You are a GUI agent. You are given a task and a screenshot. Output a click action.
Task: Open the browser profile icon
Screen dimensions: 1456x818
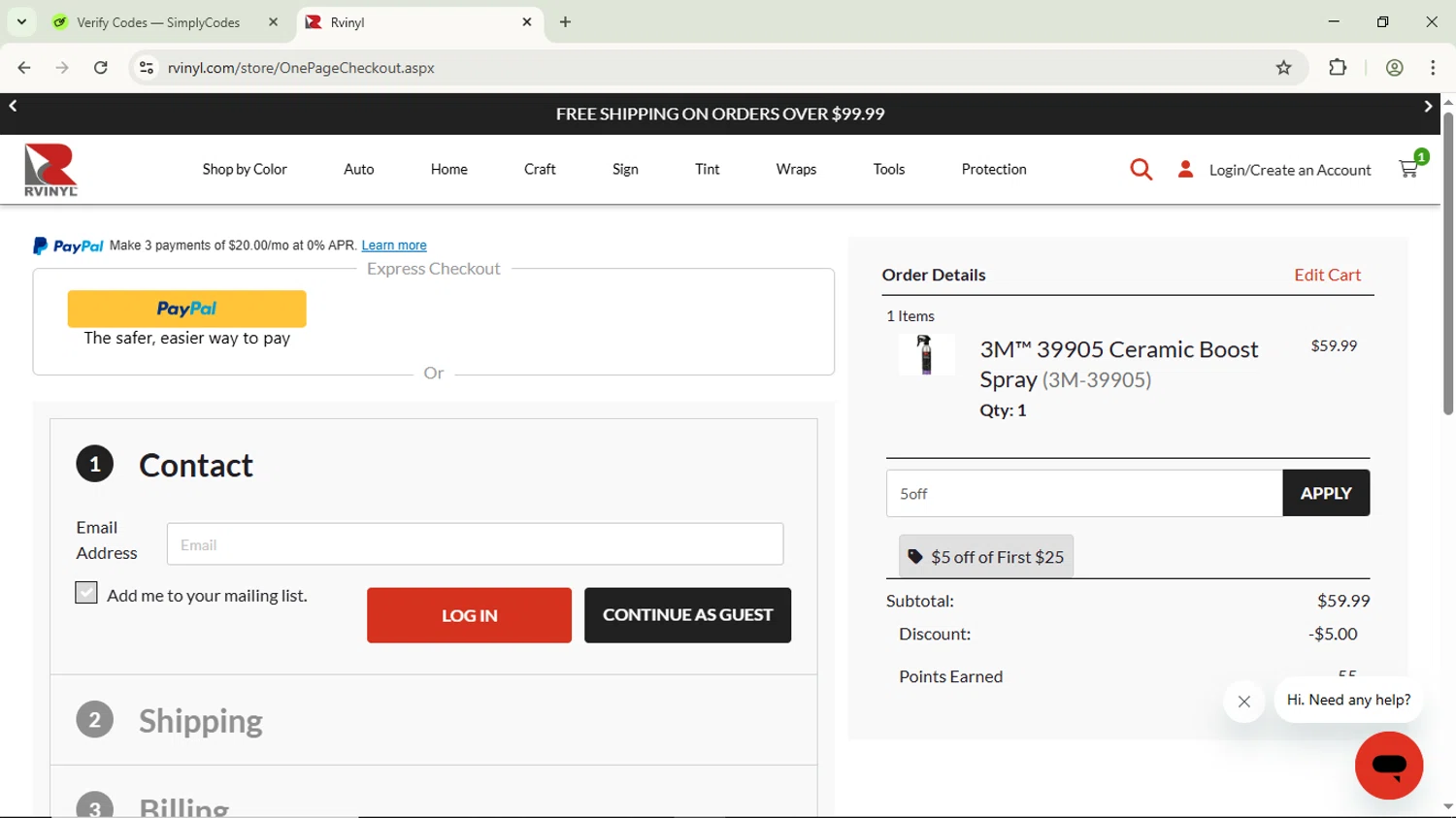(1395, 68)
